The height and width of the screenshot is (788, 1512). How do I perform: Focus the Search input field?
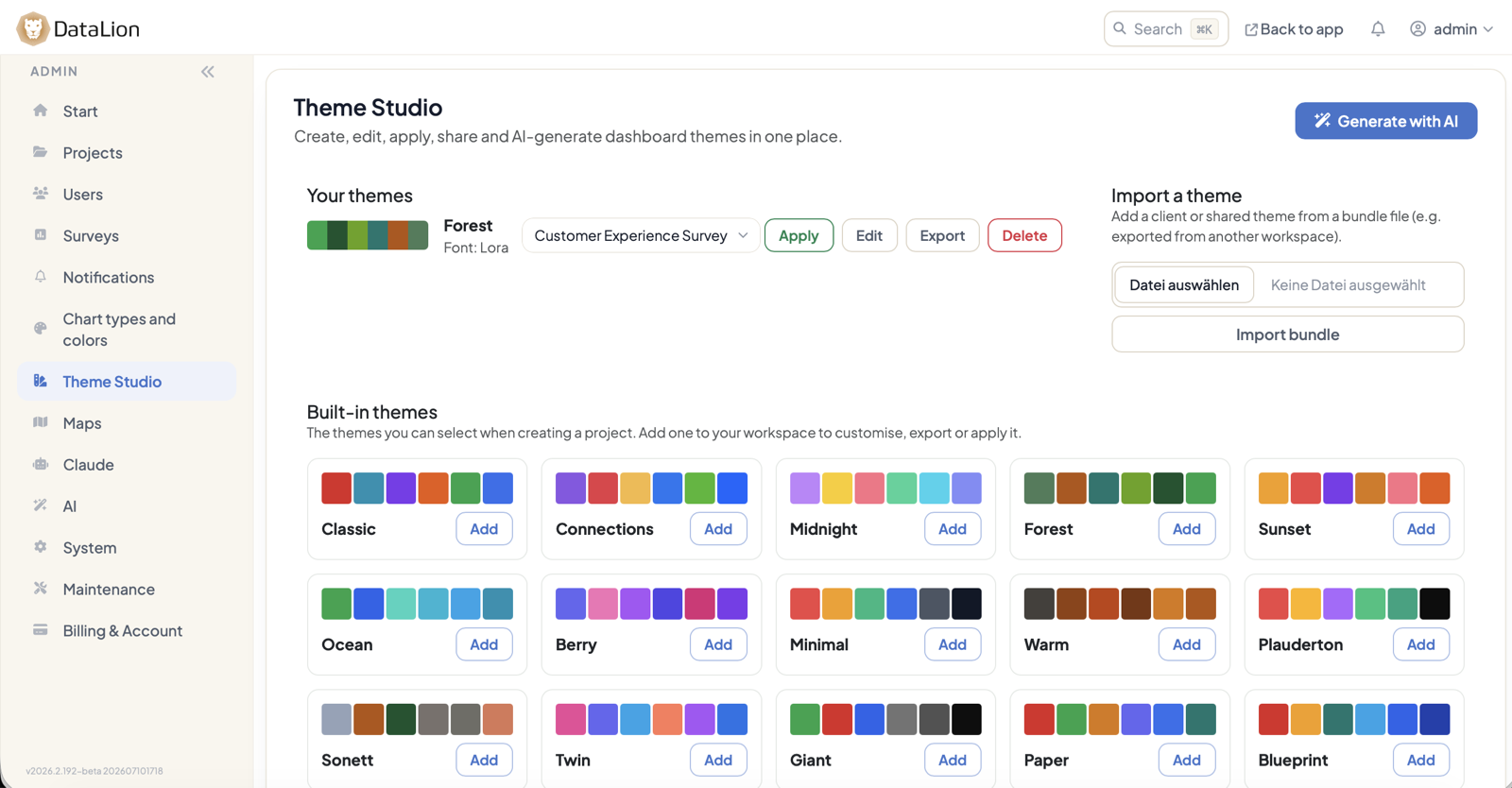pyautogui.click(x=1166, y=28)
